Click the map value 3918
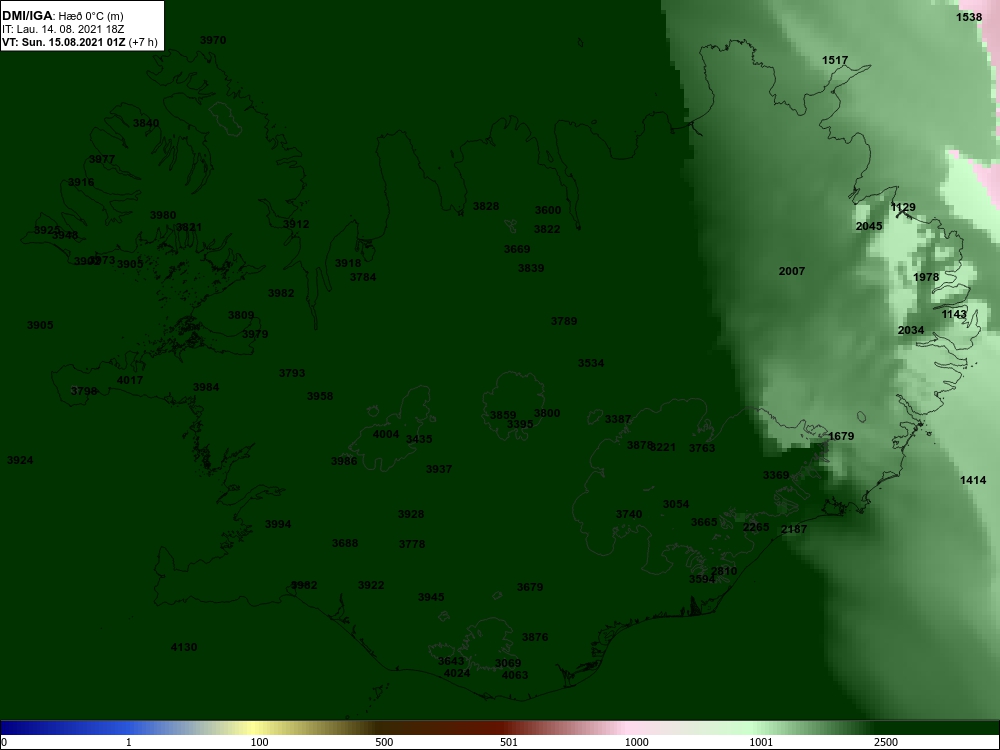This screenshot has width=1000, height=750. (x=348, y=263)
